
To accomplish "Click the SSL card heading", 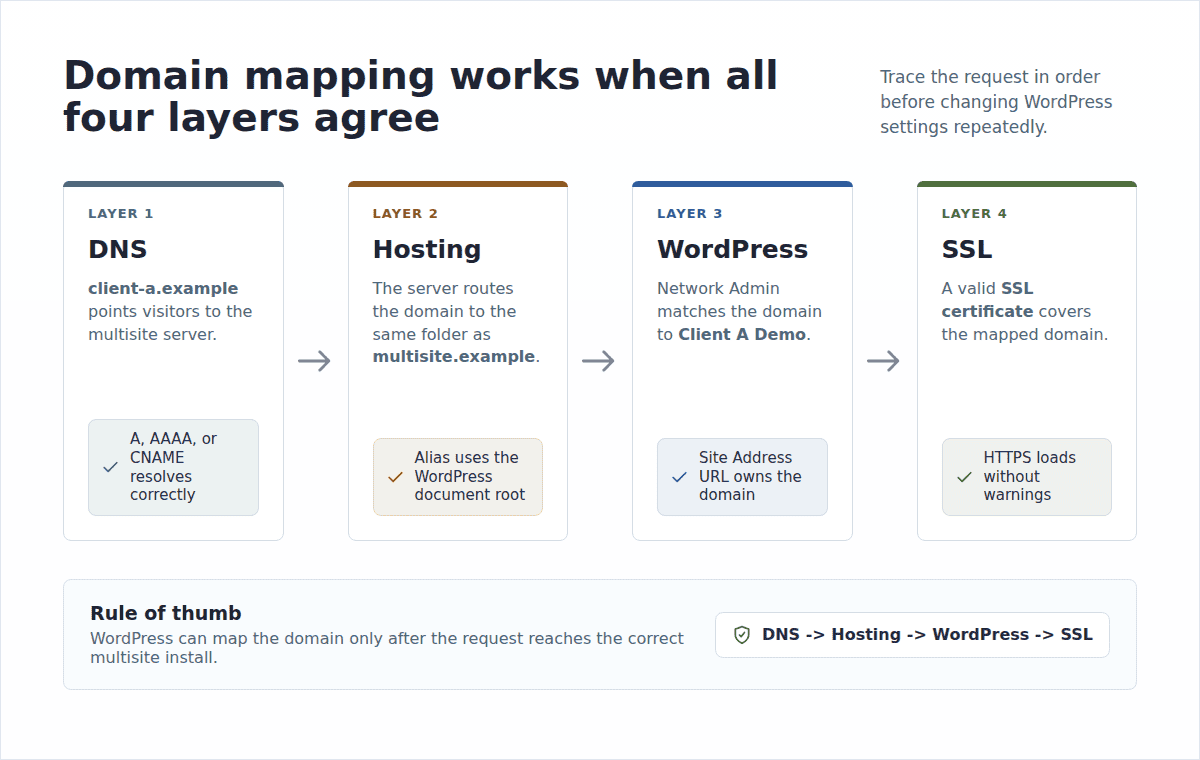I will [x=967, y=249].
